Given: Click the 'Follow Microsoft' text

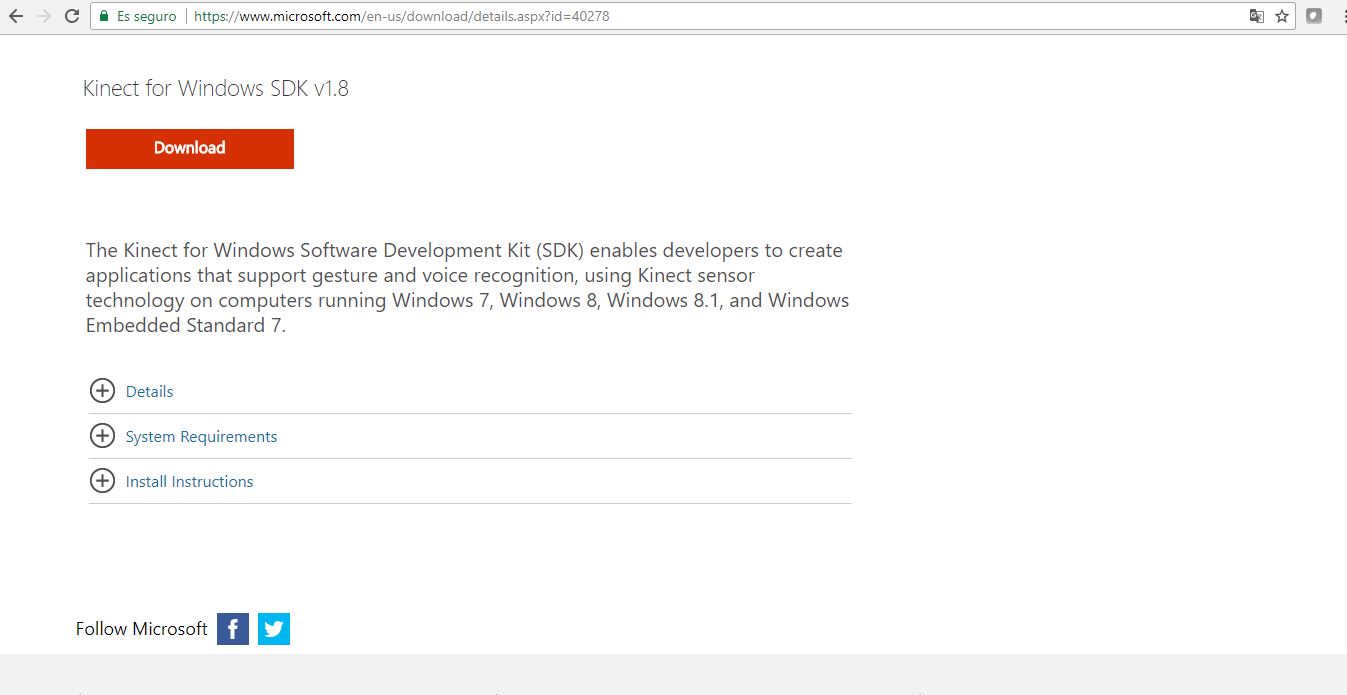Looking at the screenshot, I should (142, 629).
